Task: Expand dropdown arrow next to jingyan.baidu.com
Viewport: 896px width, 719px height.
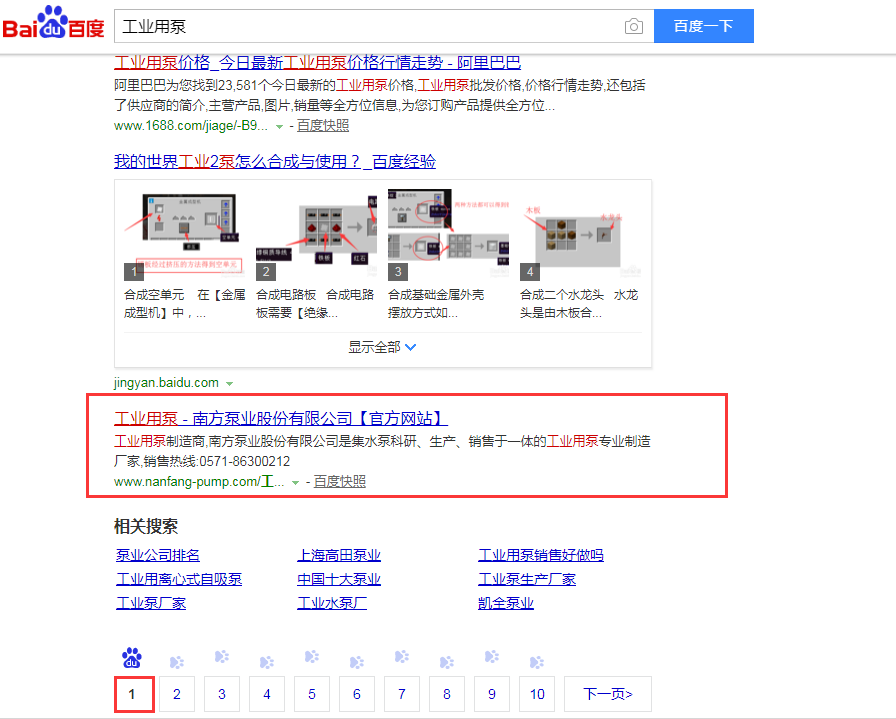Action: (229, 384)
